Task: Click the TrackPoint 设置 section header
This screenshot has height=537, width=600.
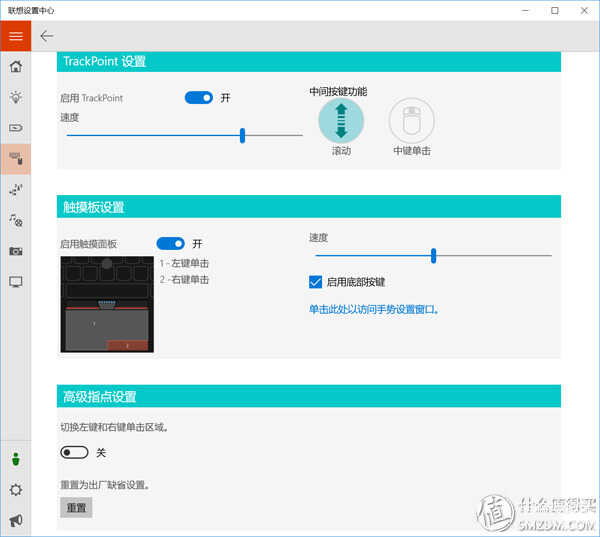Action: coord(309,61)
